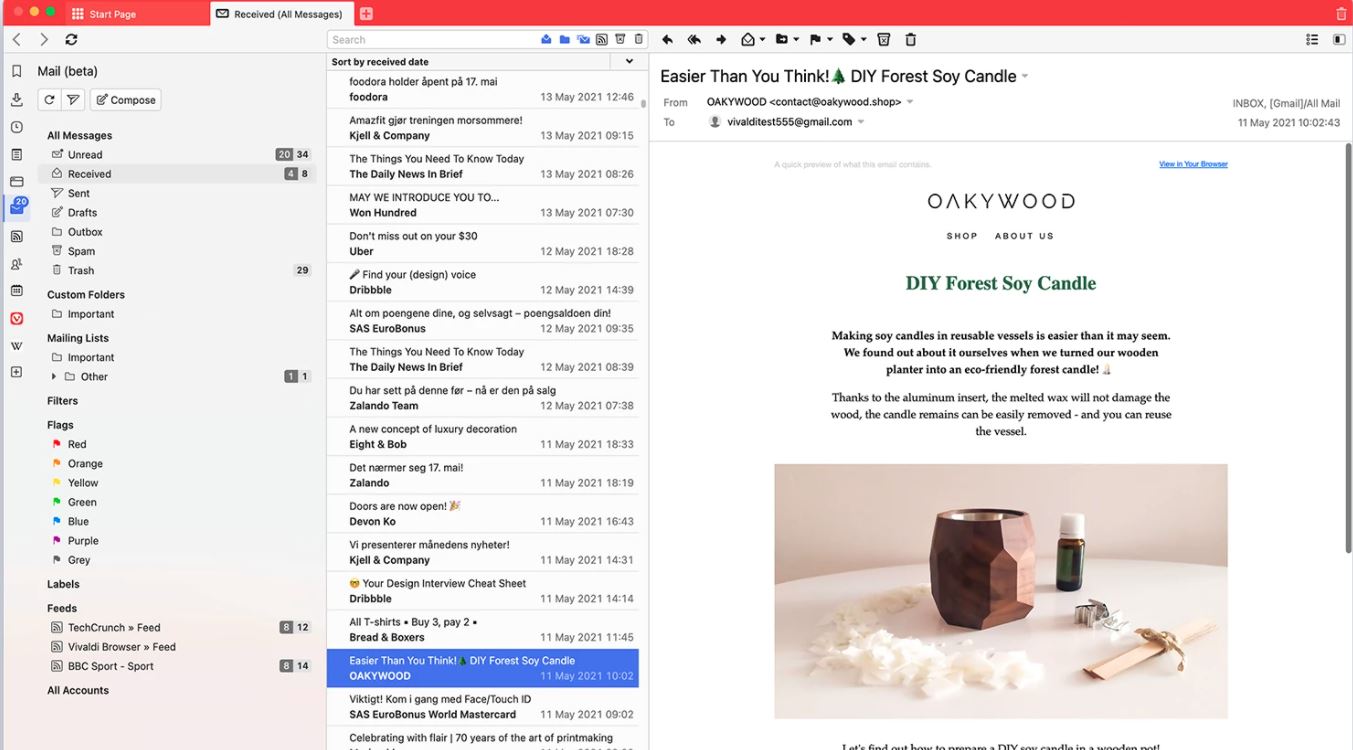Reload the page with circular arrows icon
The height and width of the screenshot is (750, 1353).
coord(71,40)
